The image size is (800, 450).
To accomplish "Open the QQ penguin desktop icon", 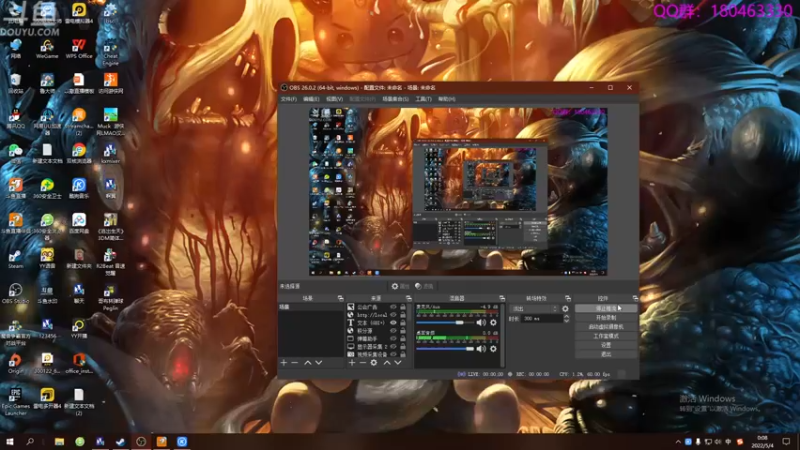I will click(15, 118).
